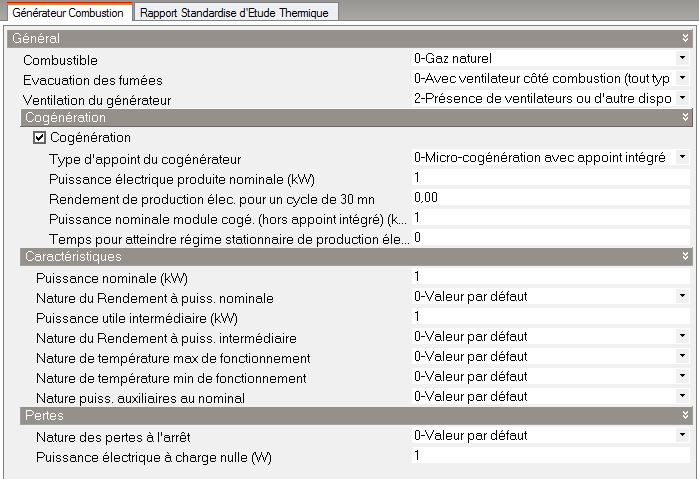Image resolution: width=699 pixels, height=479 pixels.
Task: Collapse the Cogénération section chevron
Action: (x=684, y=118)
